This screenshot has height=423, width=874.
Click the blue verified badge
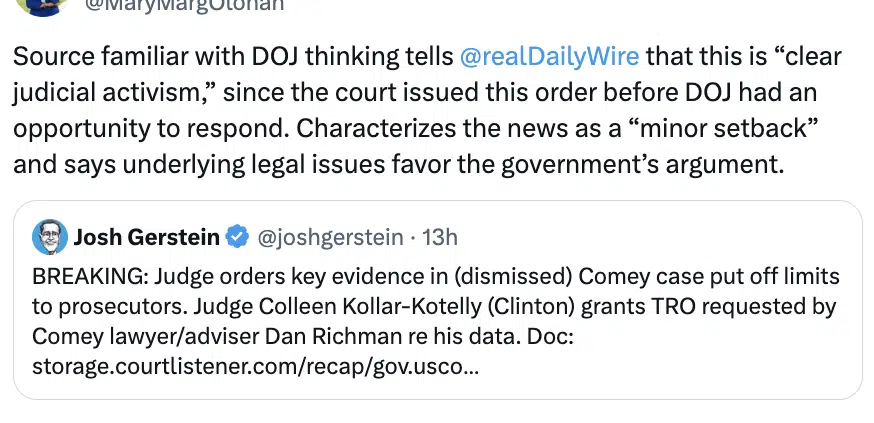pos(237,238)
